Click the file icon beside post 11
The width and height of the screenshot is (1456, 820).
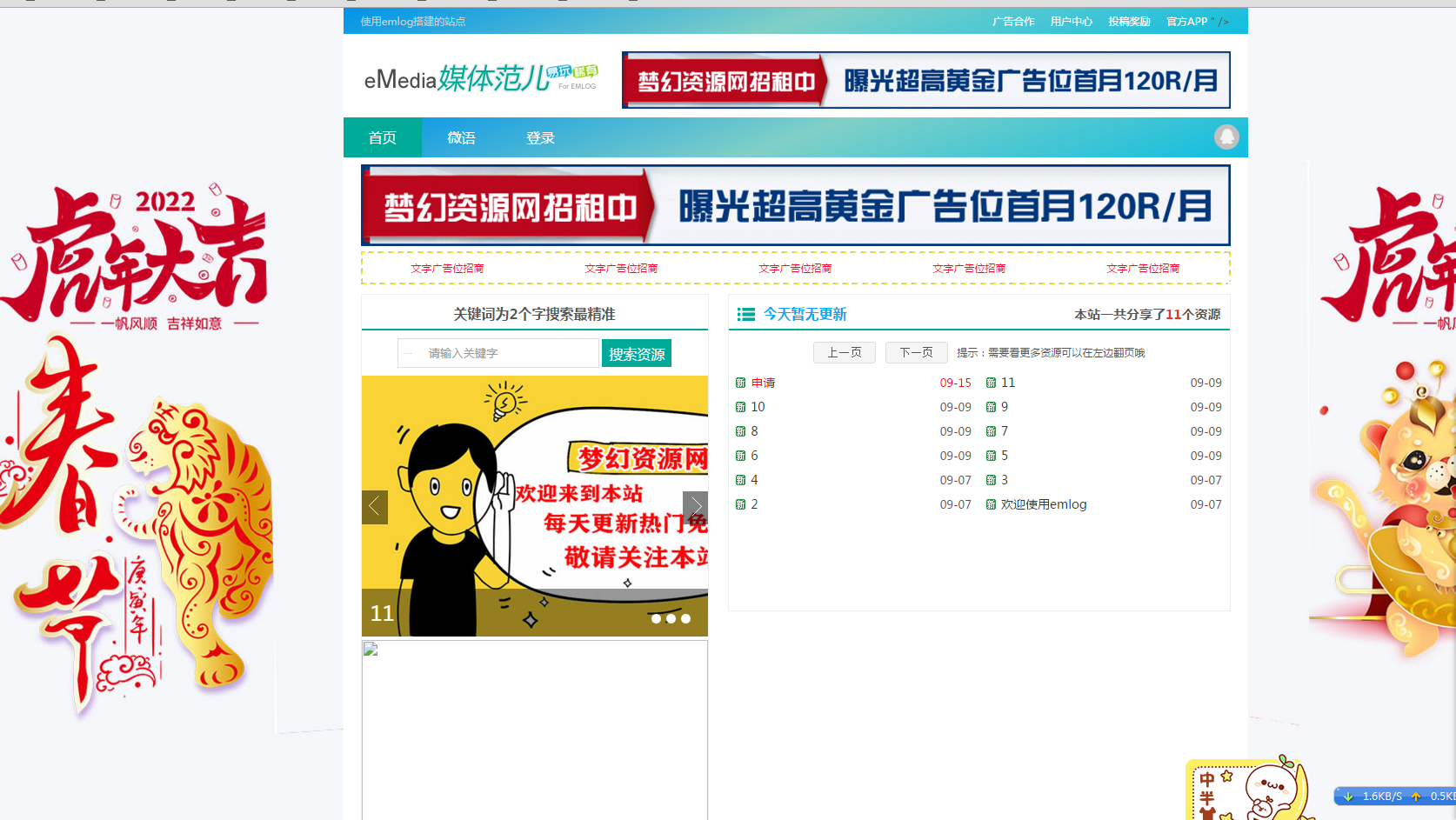point(991,383)
